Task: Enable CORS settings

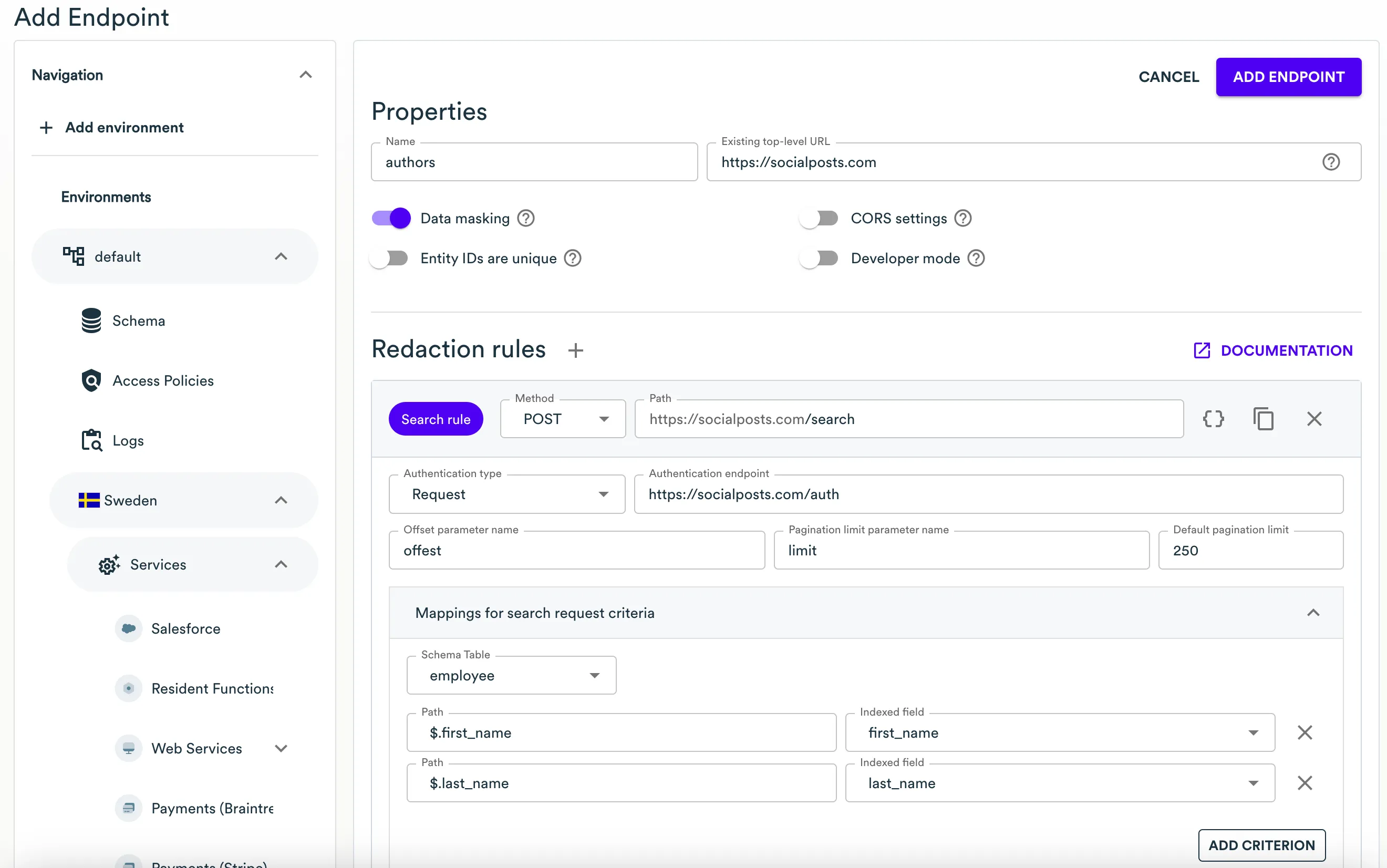Action: tap(819, 218)
